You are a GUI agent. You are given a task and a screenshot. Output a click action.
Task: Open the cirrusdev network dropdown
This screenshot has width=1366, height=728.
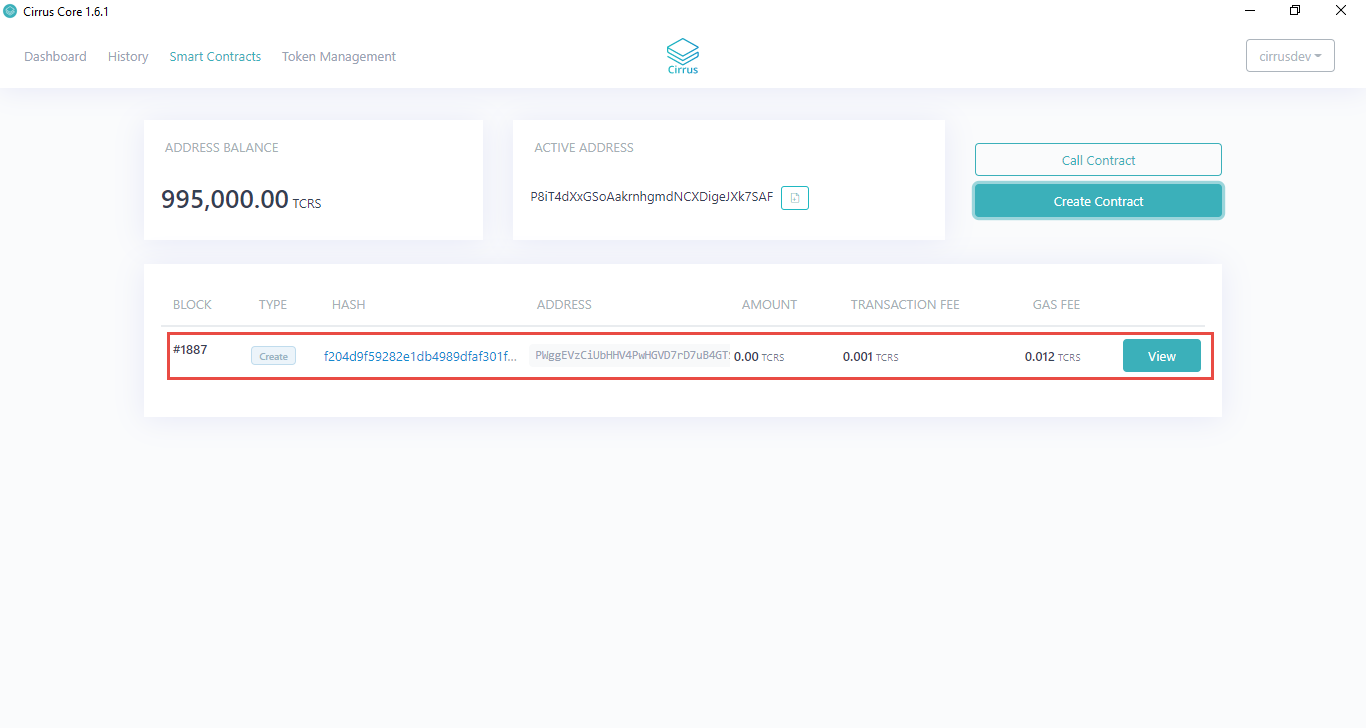[1290, 55]
